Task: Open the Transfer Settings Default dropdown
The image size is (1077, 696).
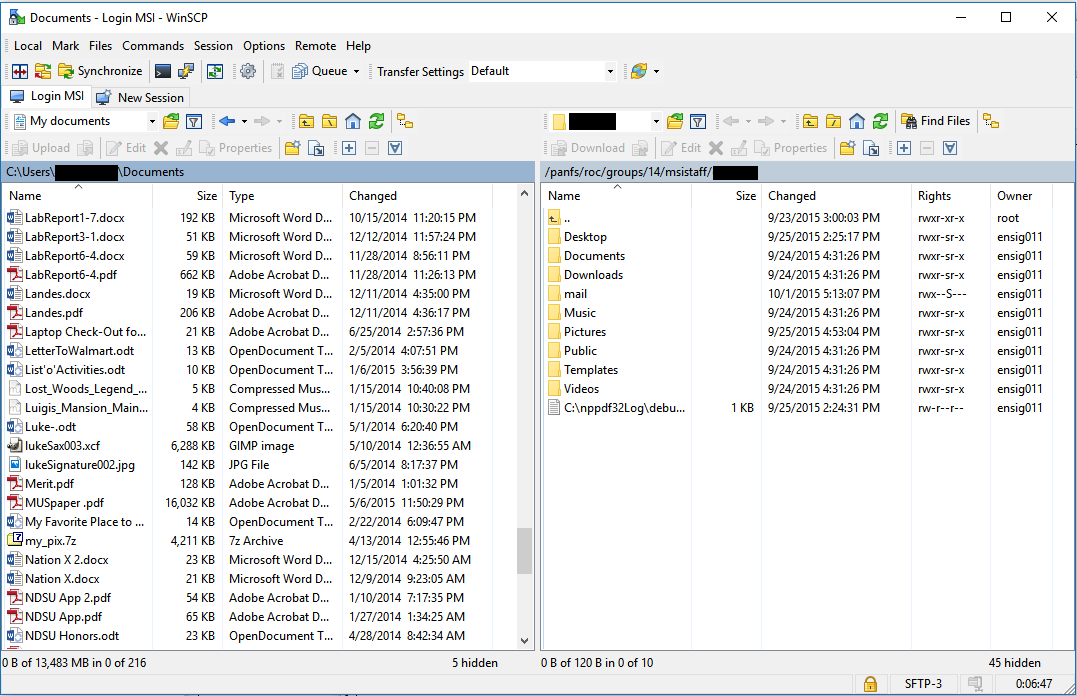Action: click(x=610, y=71)
